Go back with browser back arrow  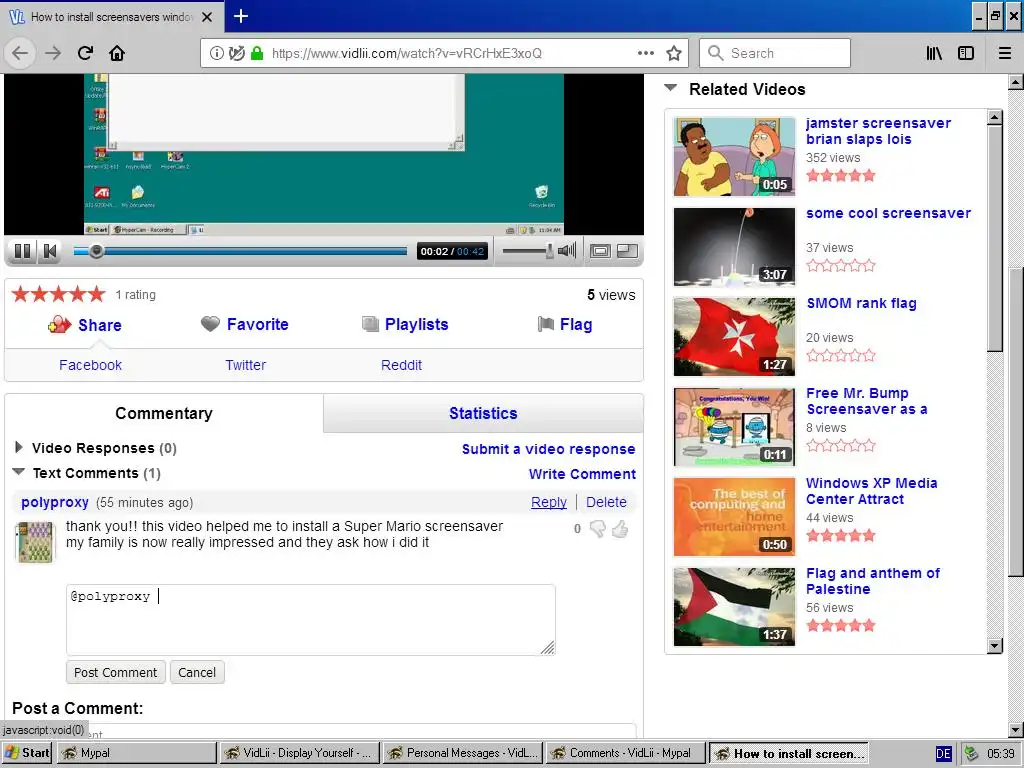coord(20,53)
